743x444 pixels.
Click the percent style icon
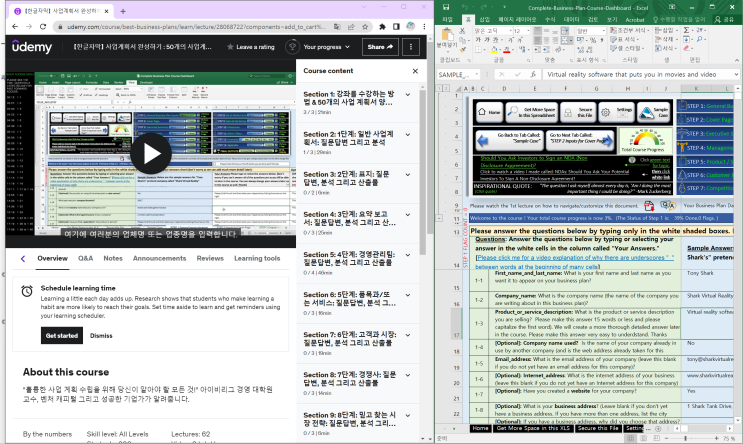pos(593,40)
